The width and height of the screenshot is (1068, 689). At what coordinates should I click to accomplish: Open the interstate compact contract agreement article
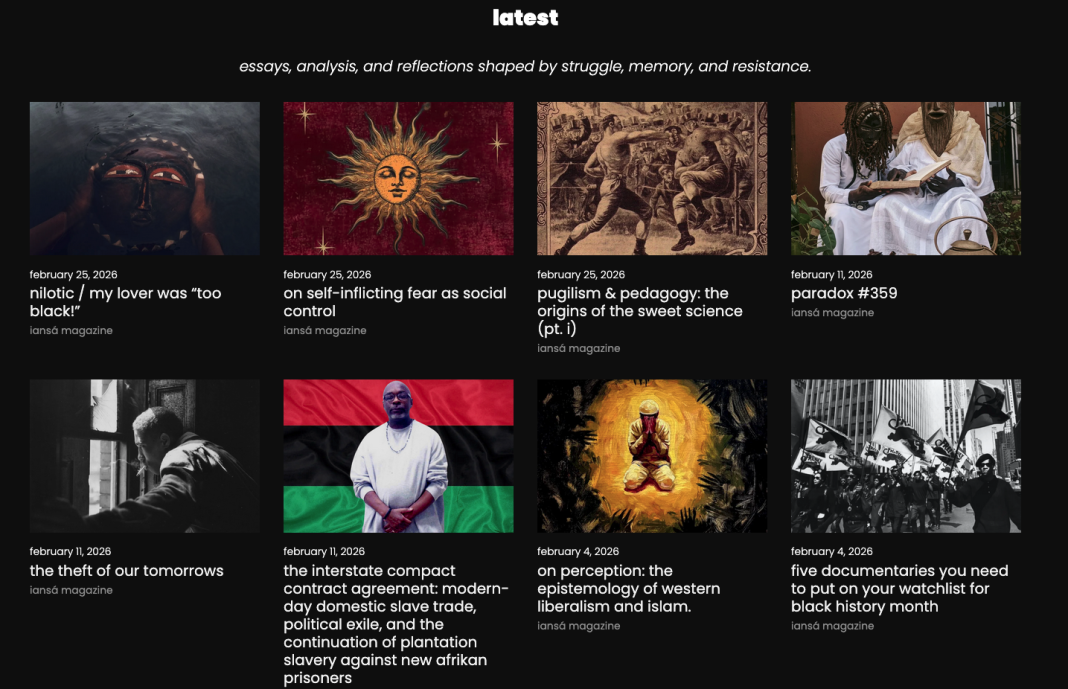pyautogui.click(x=396, y=624)
